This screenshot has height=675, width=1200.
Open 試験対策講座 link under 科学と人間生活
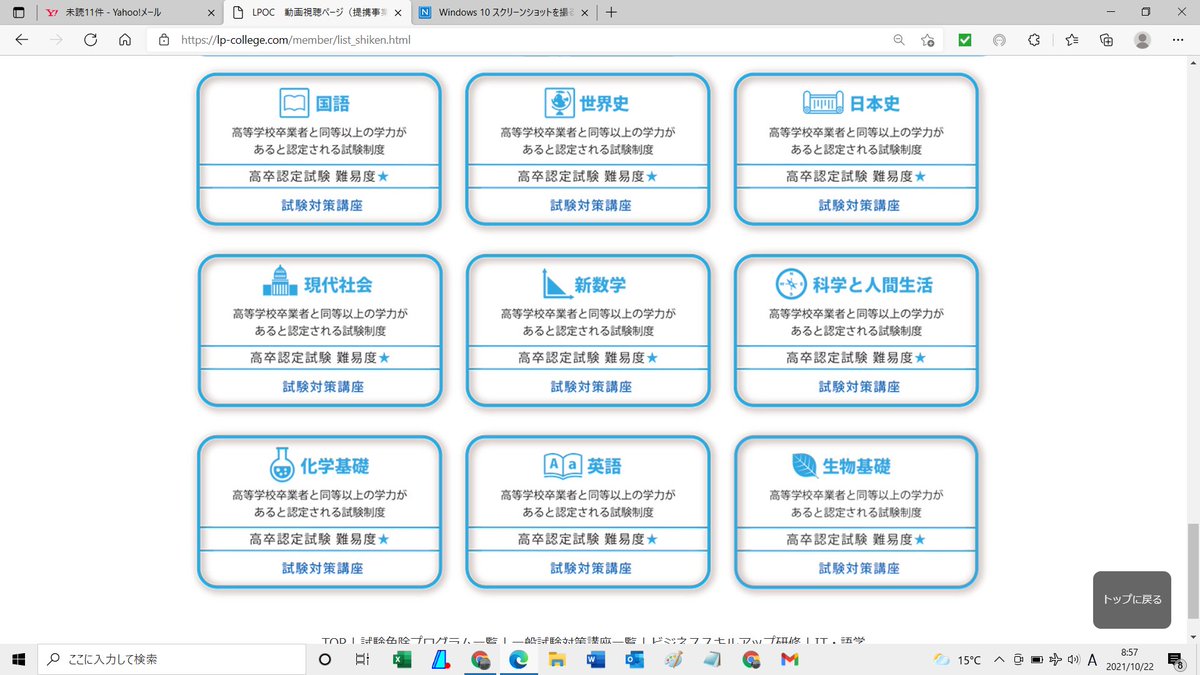coord(859,386)
